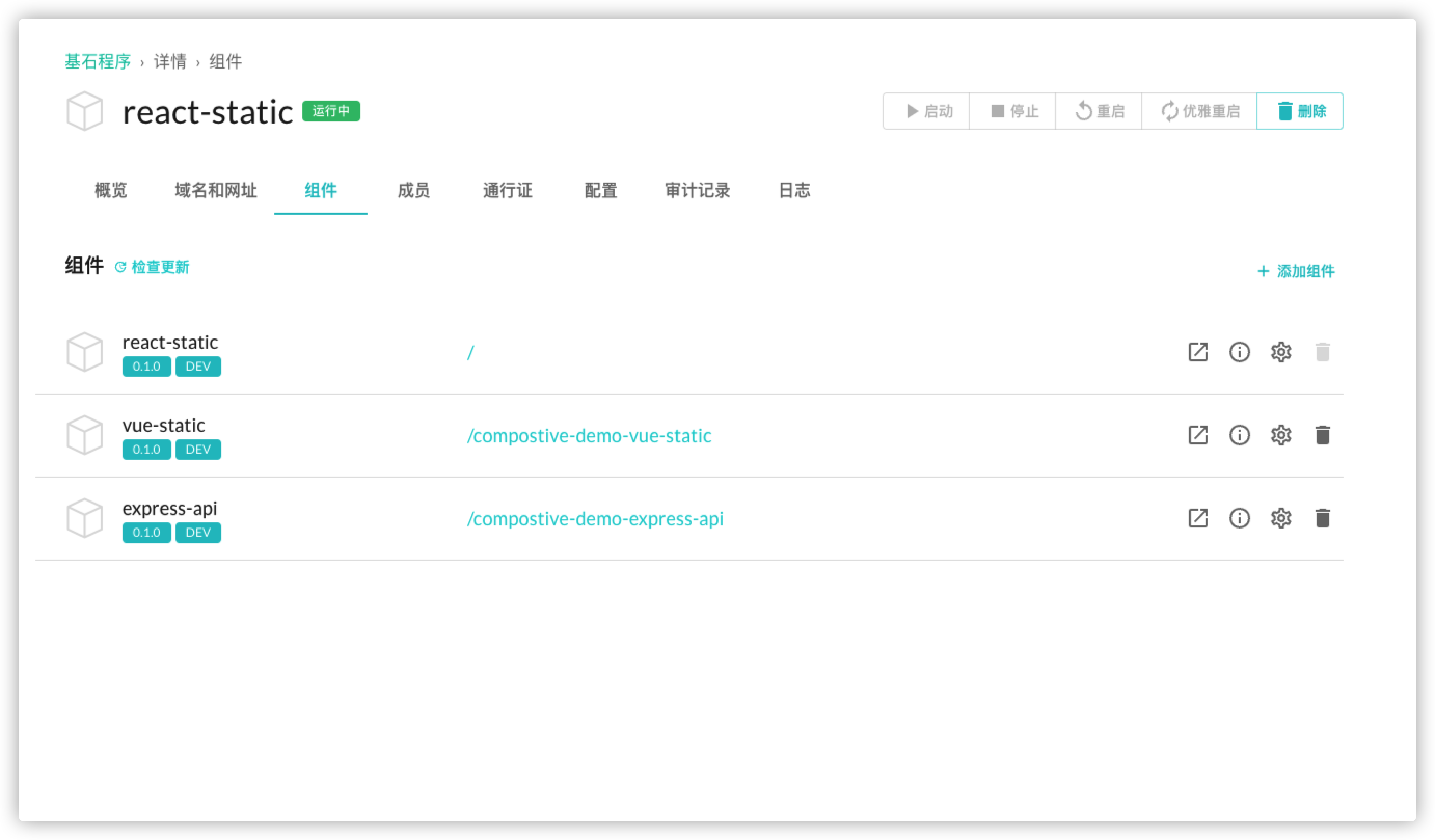
Task: Open /compostive-demo-vue-static path link
Action: point(589,436)
